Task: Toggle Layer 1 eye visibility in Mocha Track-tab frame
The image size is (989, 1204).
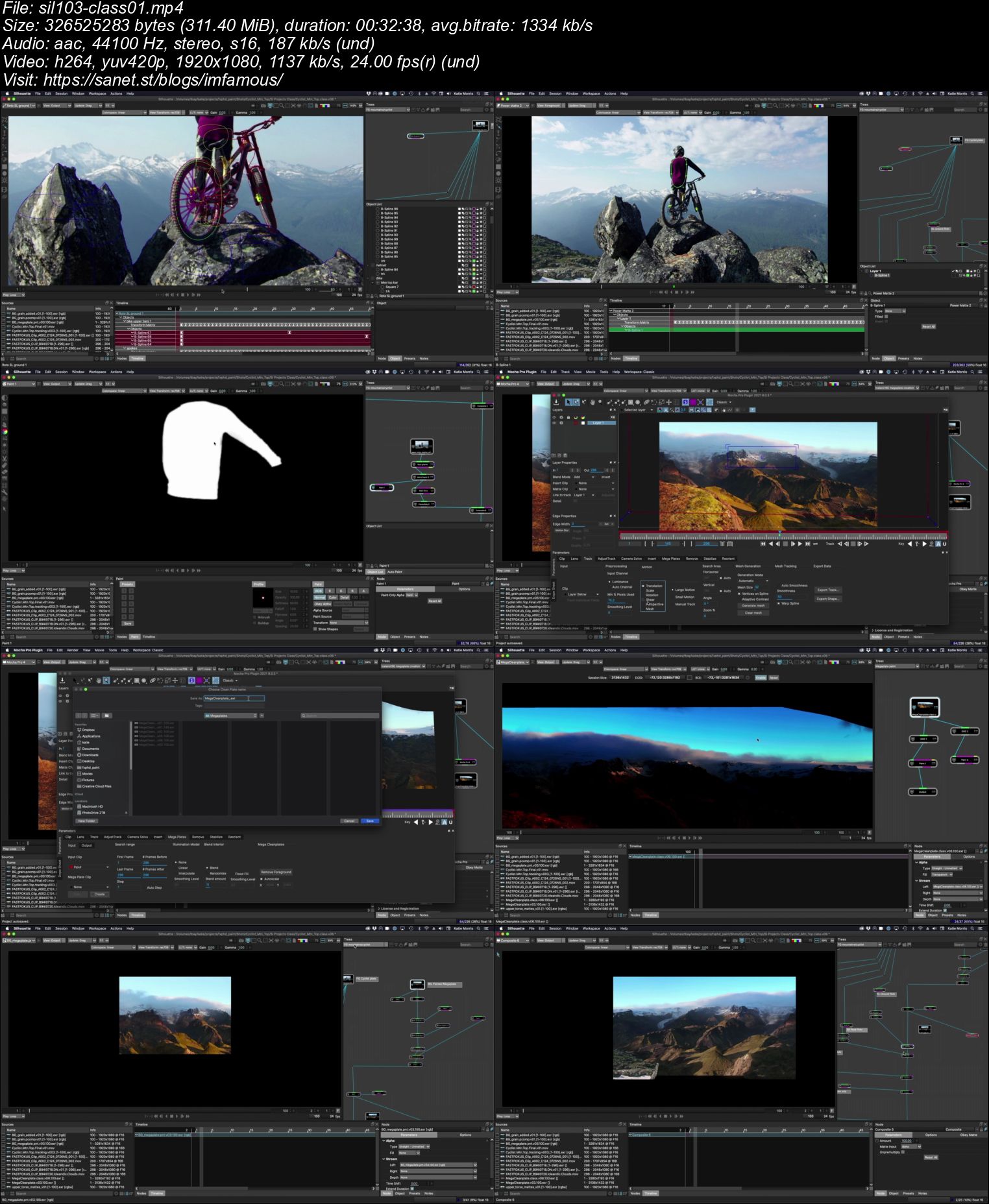Action: click(x=554, y=423)
